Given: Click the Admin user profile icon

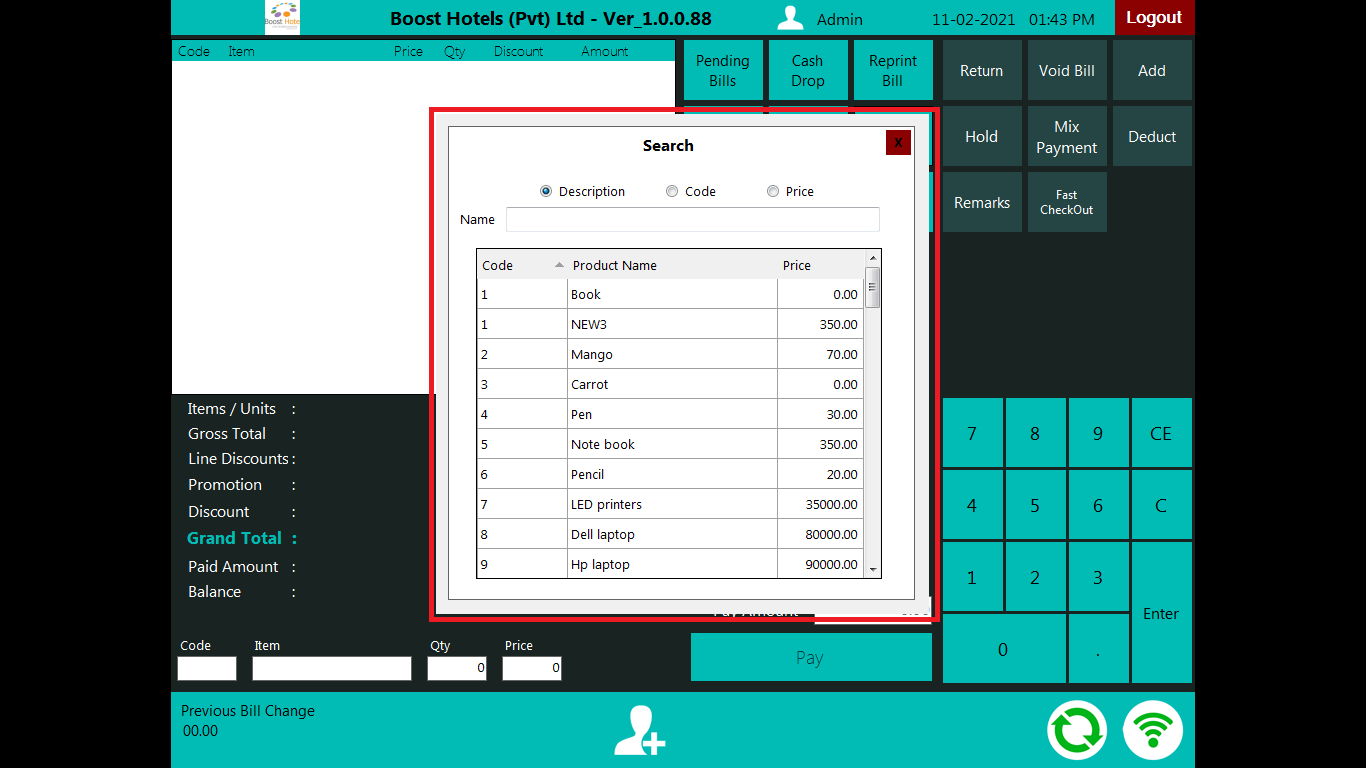Looking at the screenshot, I should (791, 19).
